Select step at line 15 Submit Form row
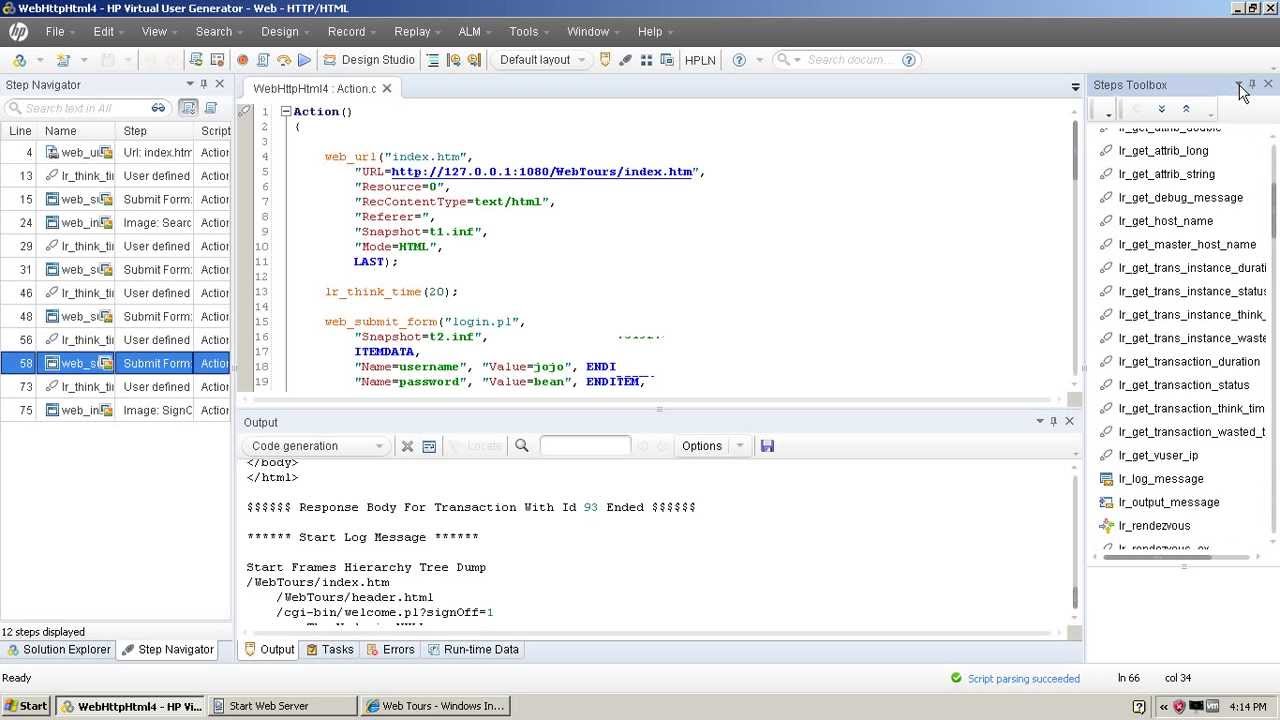The image size is (1280, 720). tap(115, 200)
